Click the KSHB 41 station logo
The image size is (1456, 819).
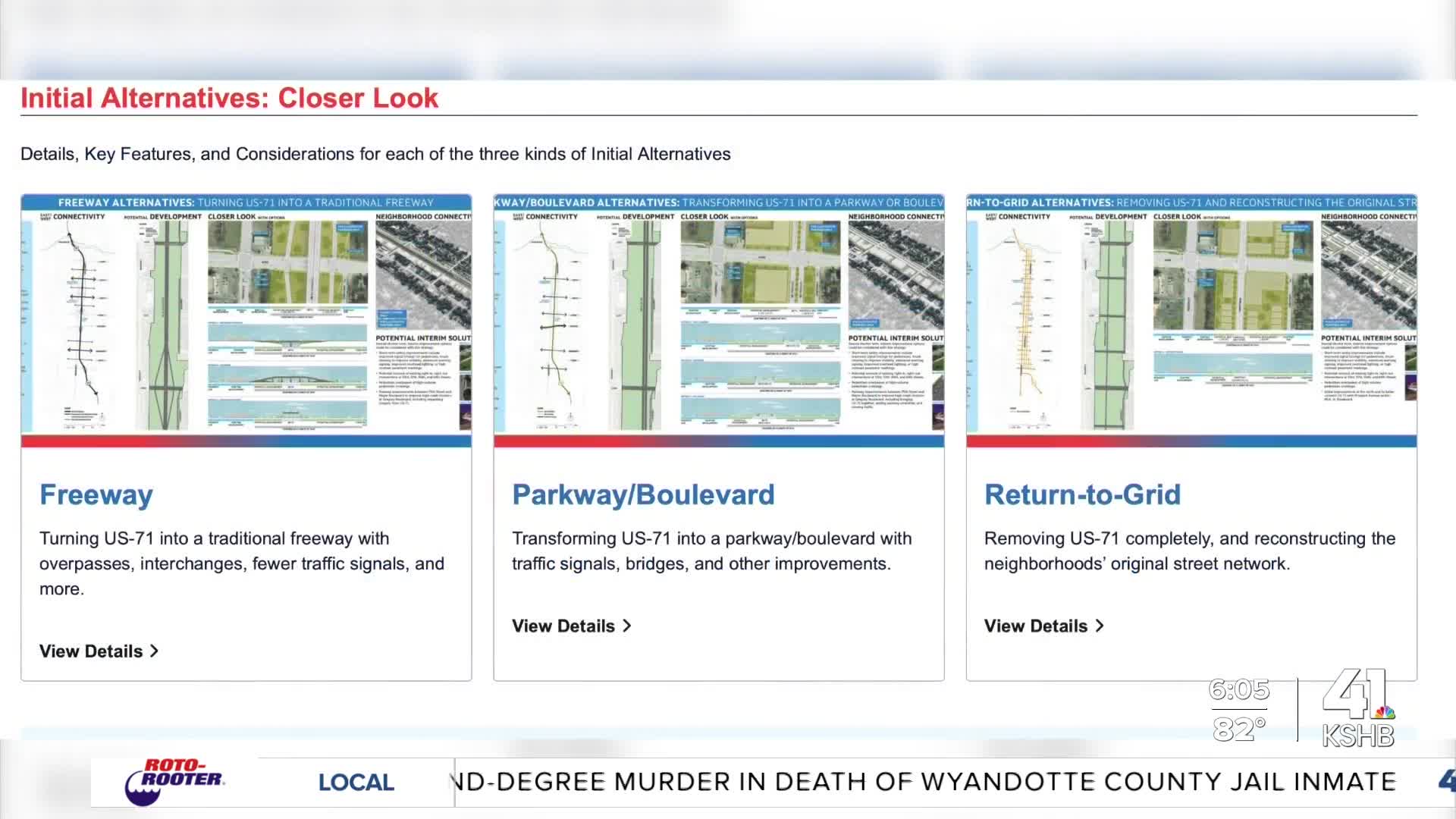pos(1358,708)
